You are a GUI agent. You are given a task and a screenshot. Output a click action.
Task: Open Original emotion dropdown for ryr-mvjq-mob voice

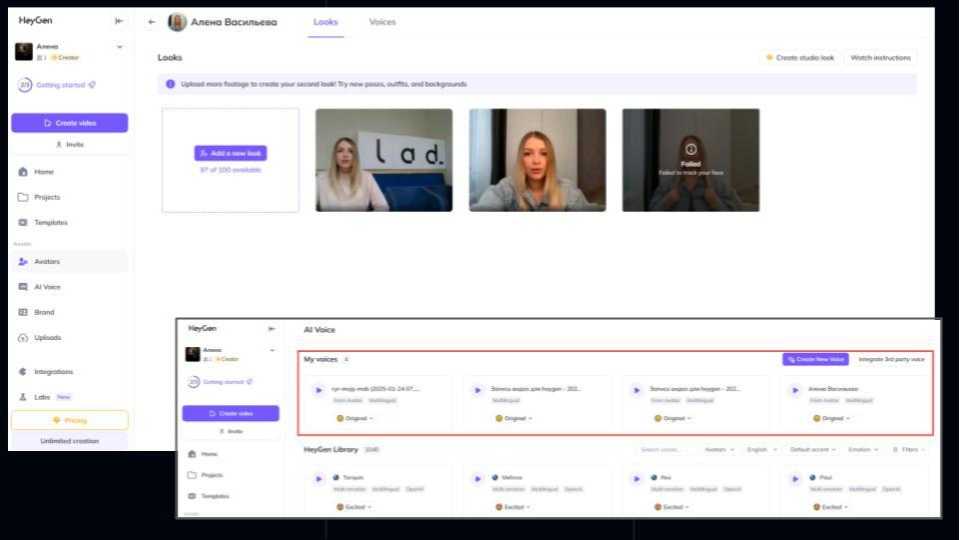click(x=355, y=418)
